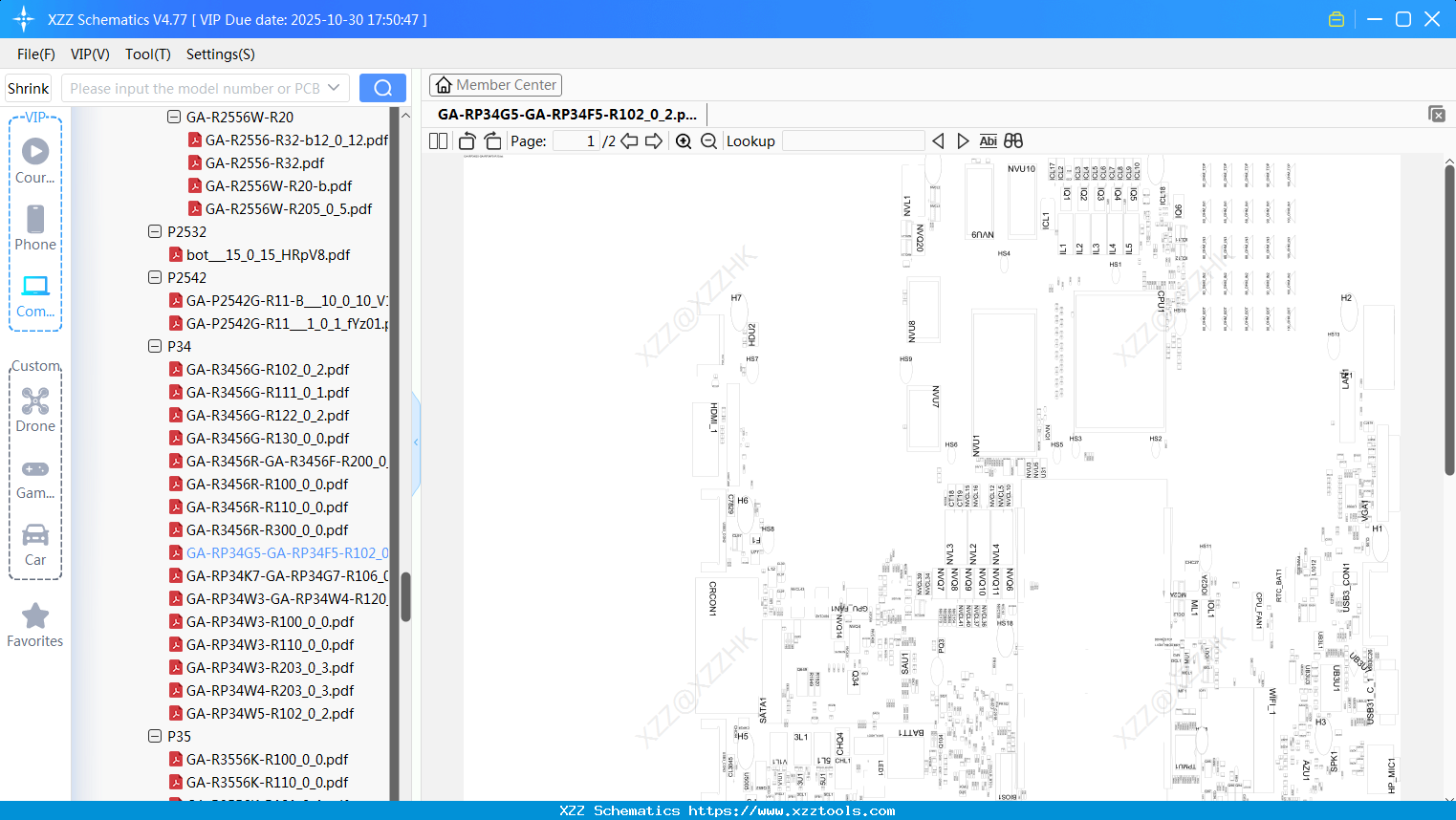Click the PDF viewer vertical scrollbar

[1449, 320]
